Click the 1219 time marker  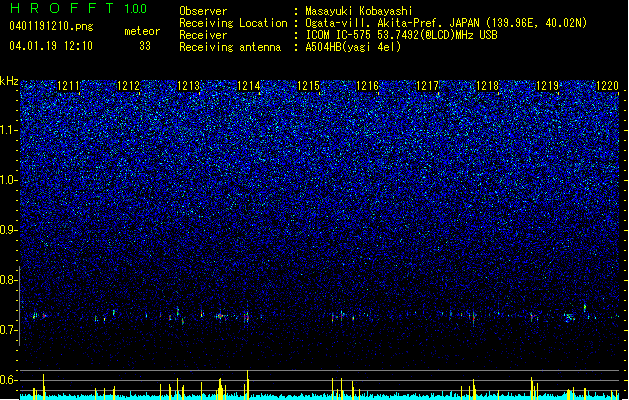coord(548,86)
